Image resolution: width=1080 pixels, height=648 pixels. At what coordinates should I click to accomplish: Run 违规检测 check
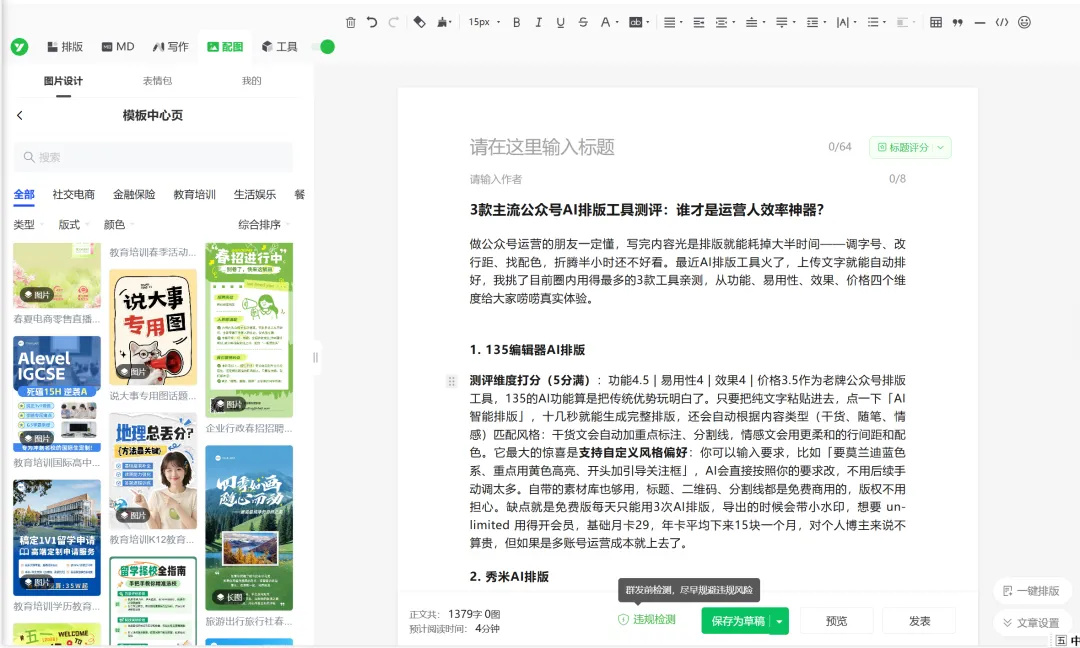tap(647, 620)
